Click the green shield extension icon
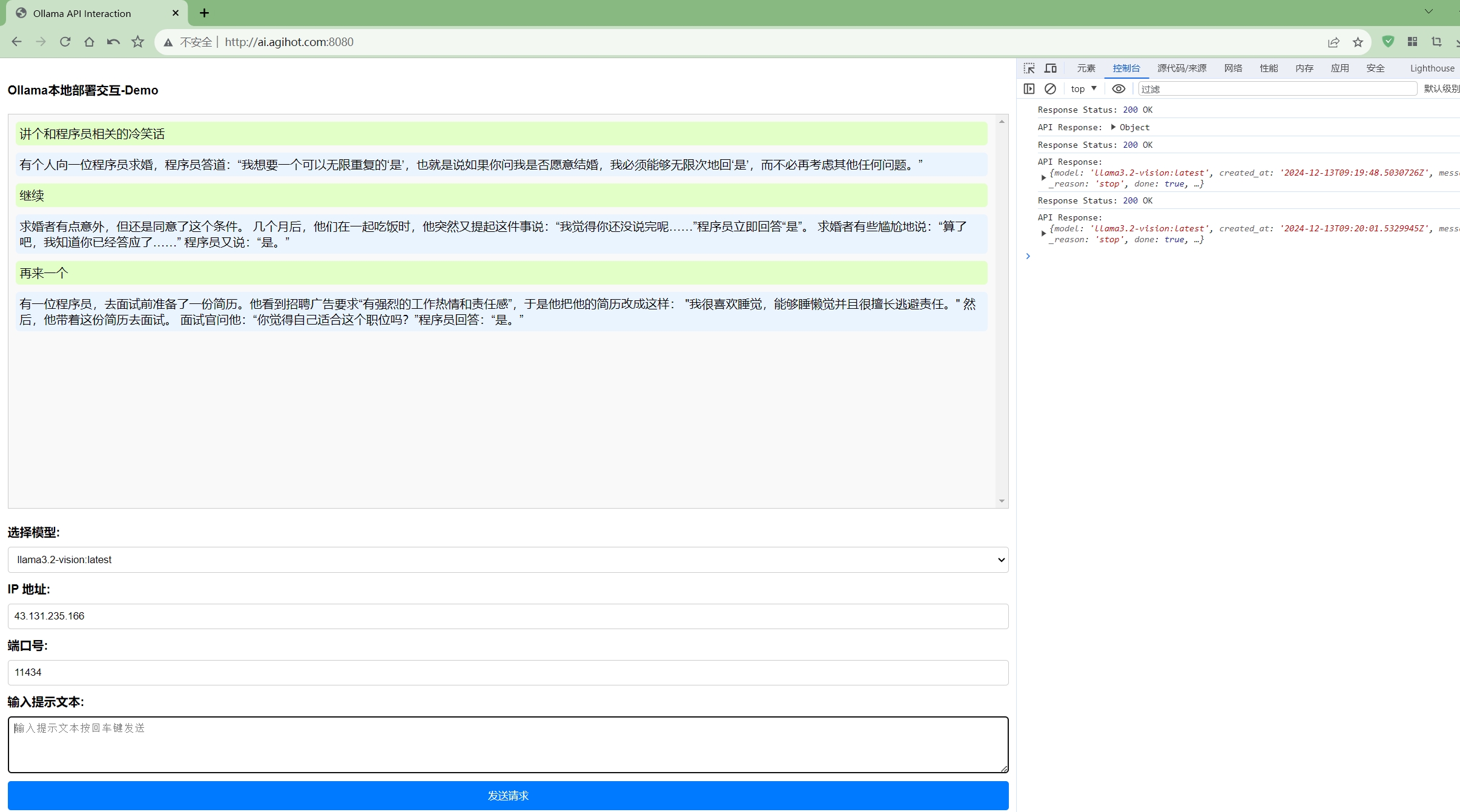The height and width of the screenshot is (812, 1460). 1388,41
